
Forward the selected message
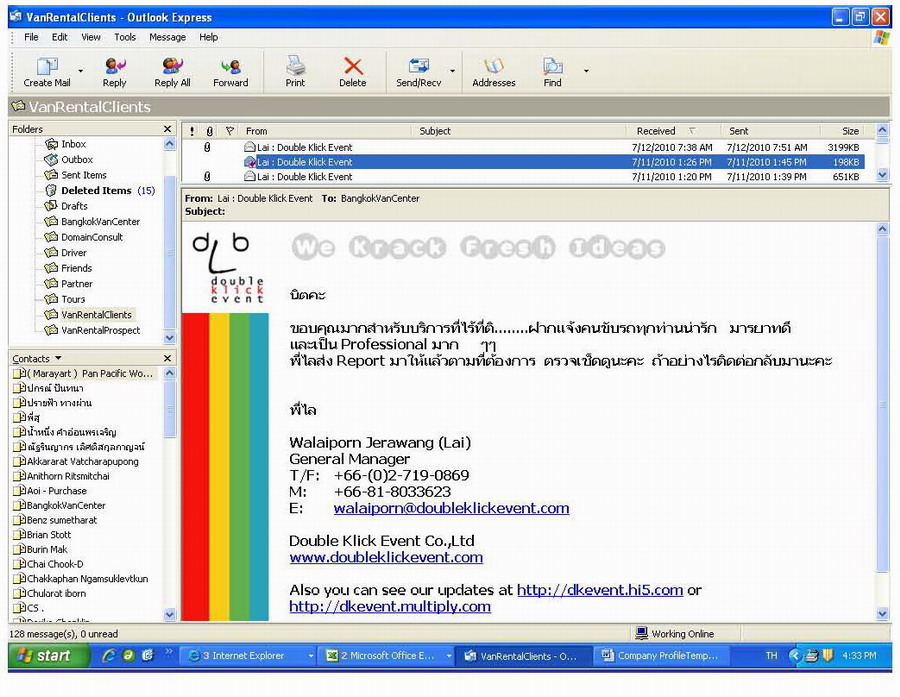[230, 71]
